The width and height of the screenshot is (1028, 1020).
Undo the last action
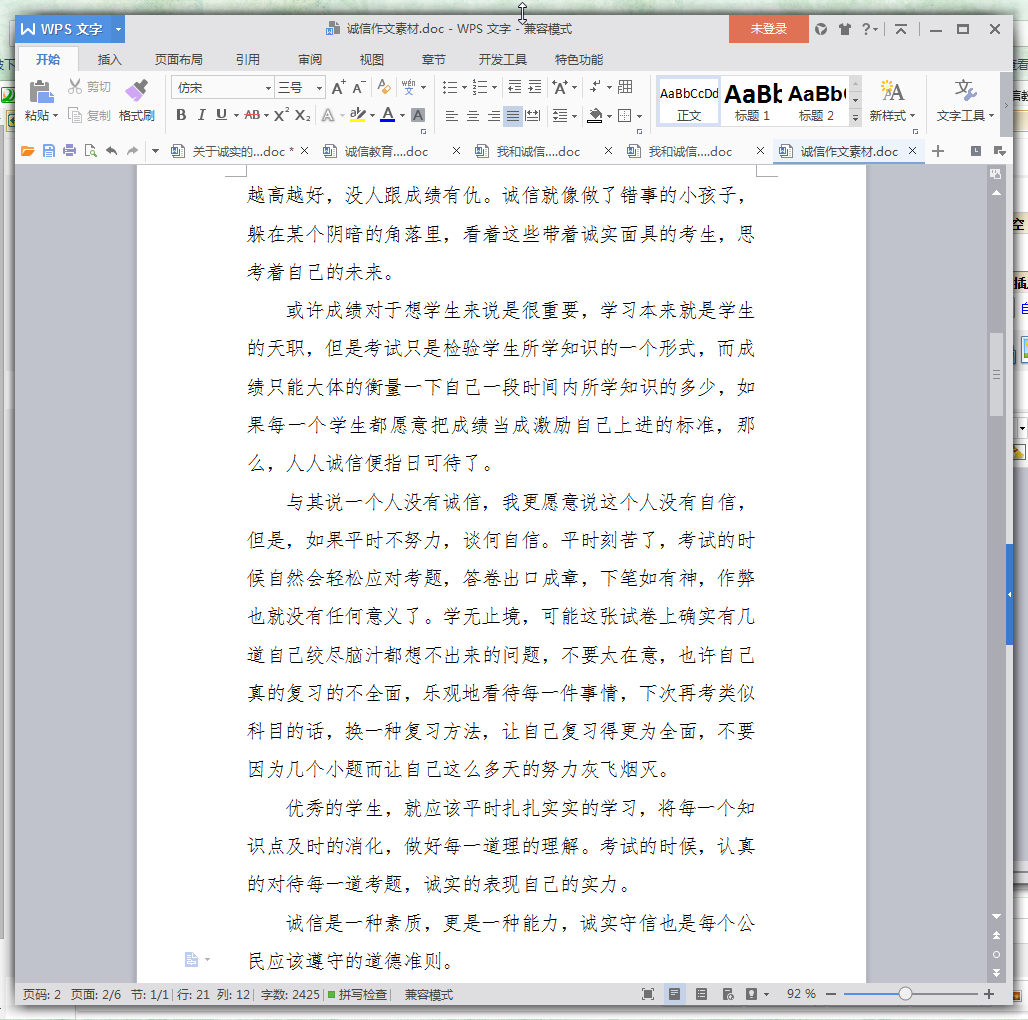111,151
